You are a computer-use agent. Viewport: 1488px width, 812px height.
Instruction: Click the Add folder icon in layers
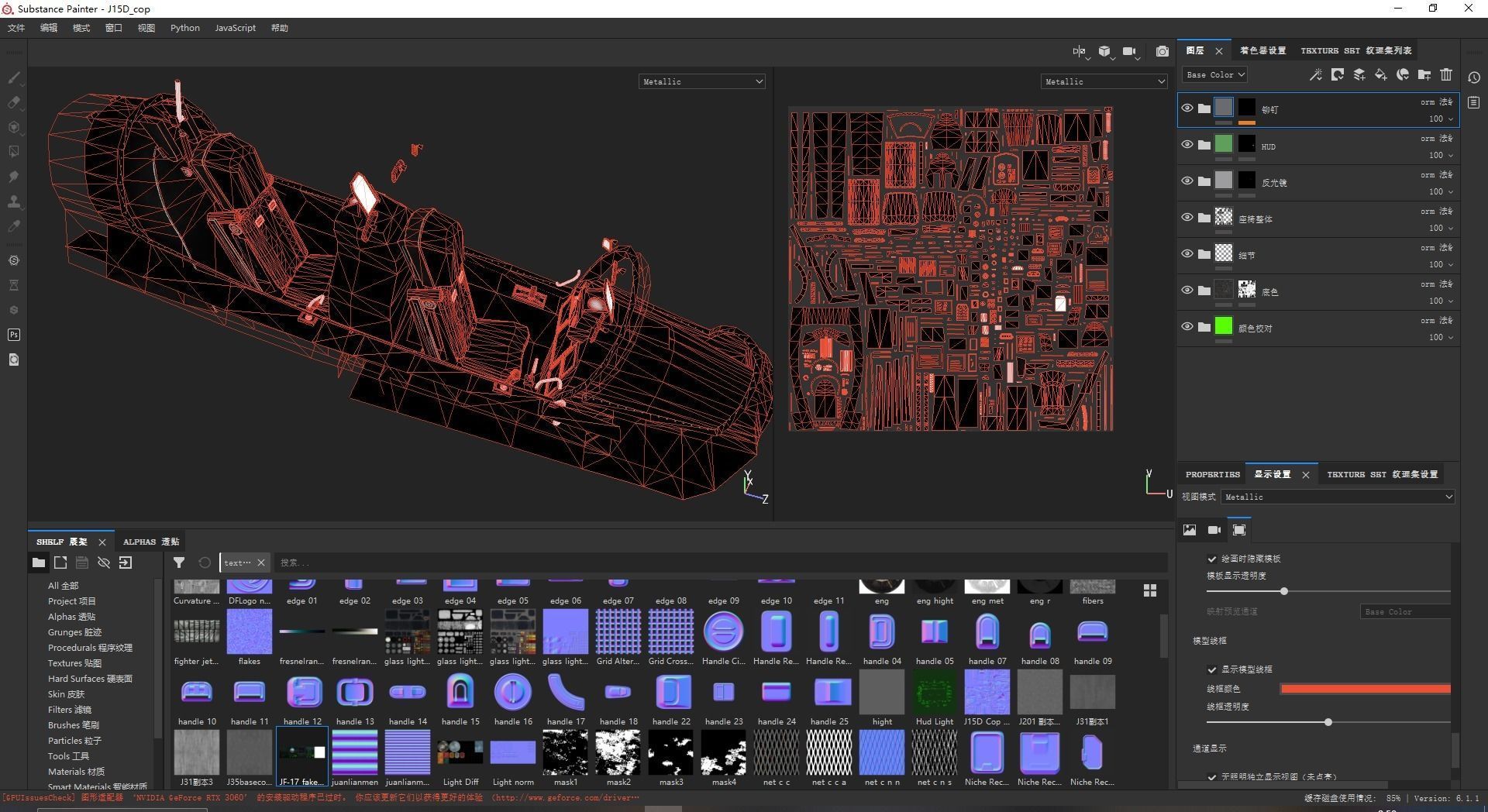click(1424, 74)
